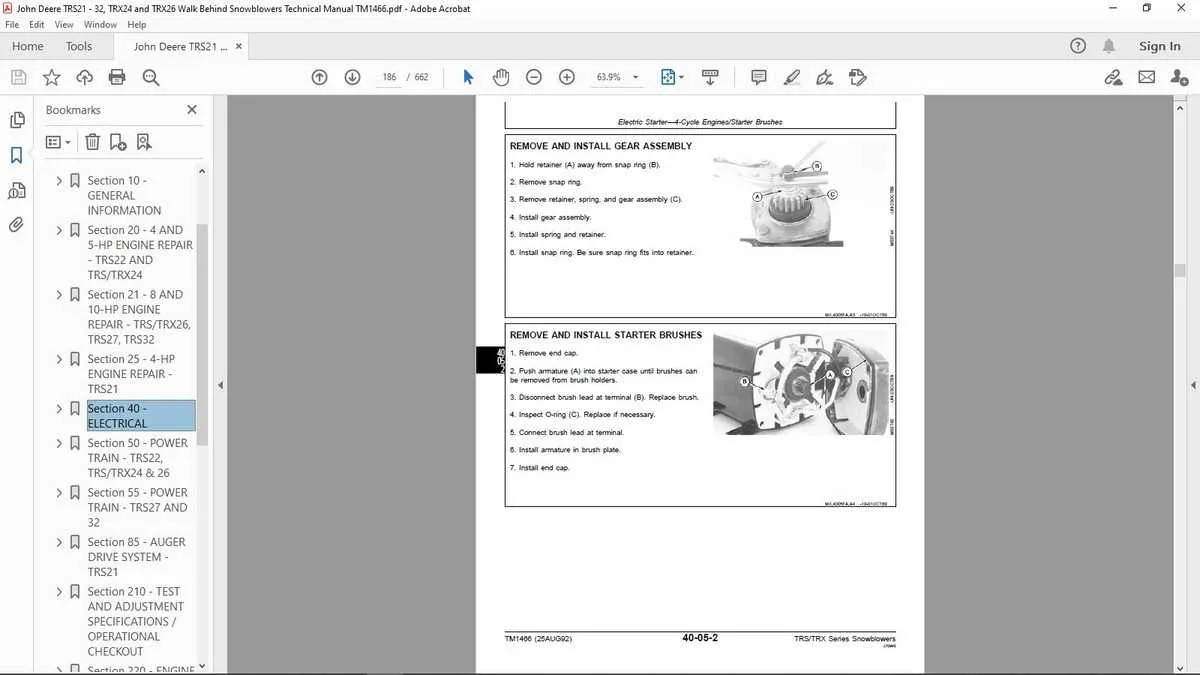This screenshot has height=675, width=1200.
Task: Open page thumbnails panel icon
Action: pyautogui.click(x=17, y=120)
